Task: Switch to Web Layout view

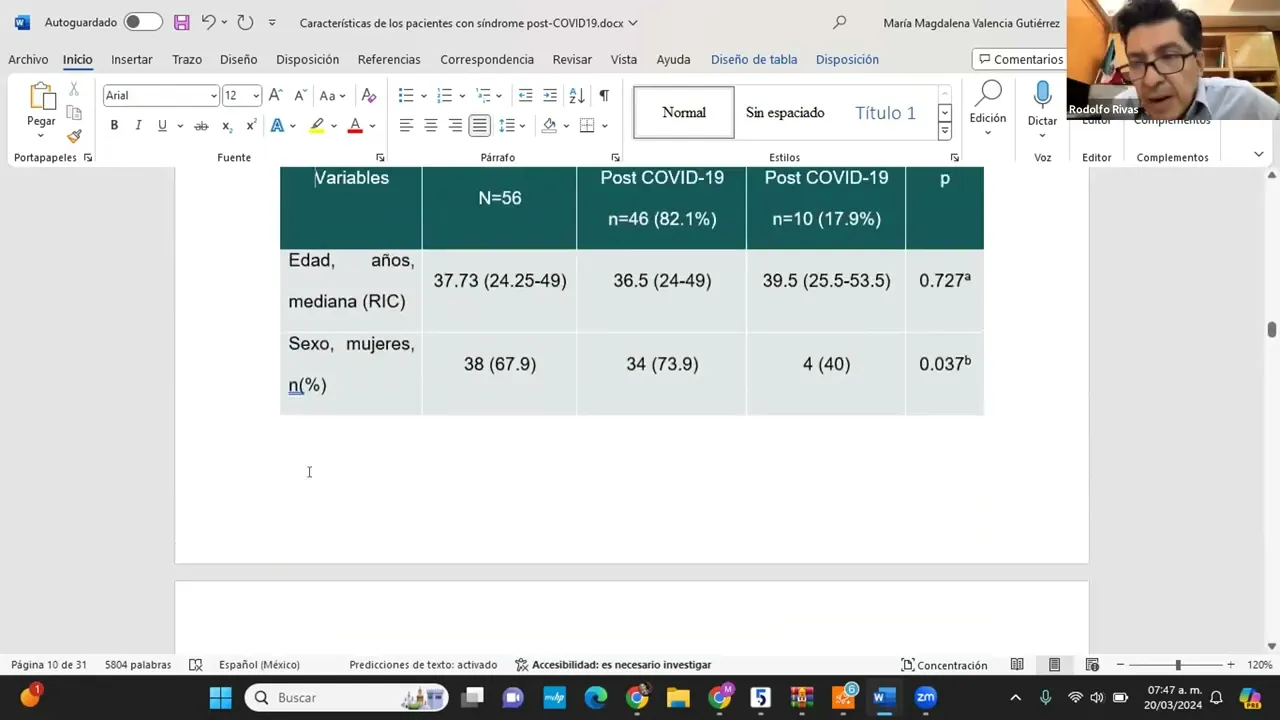Action: click(x=1093, y=665)
